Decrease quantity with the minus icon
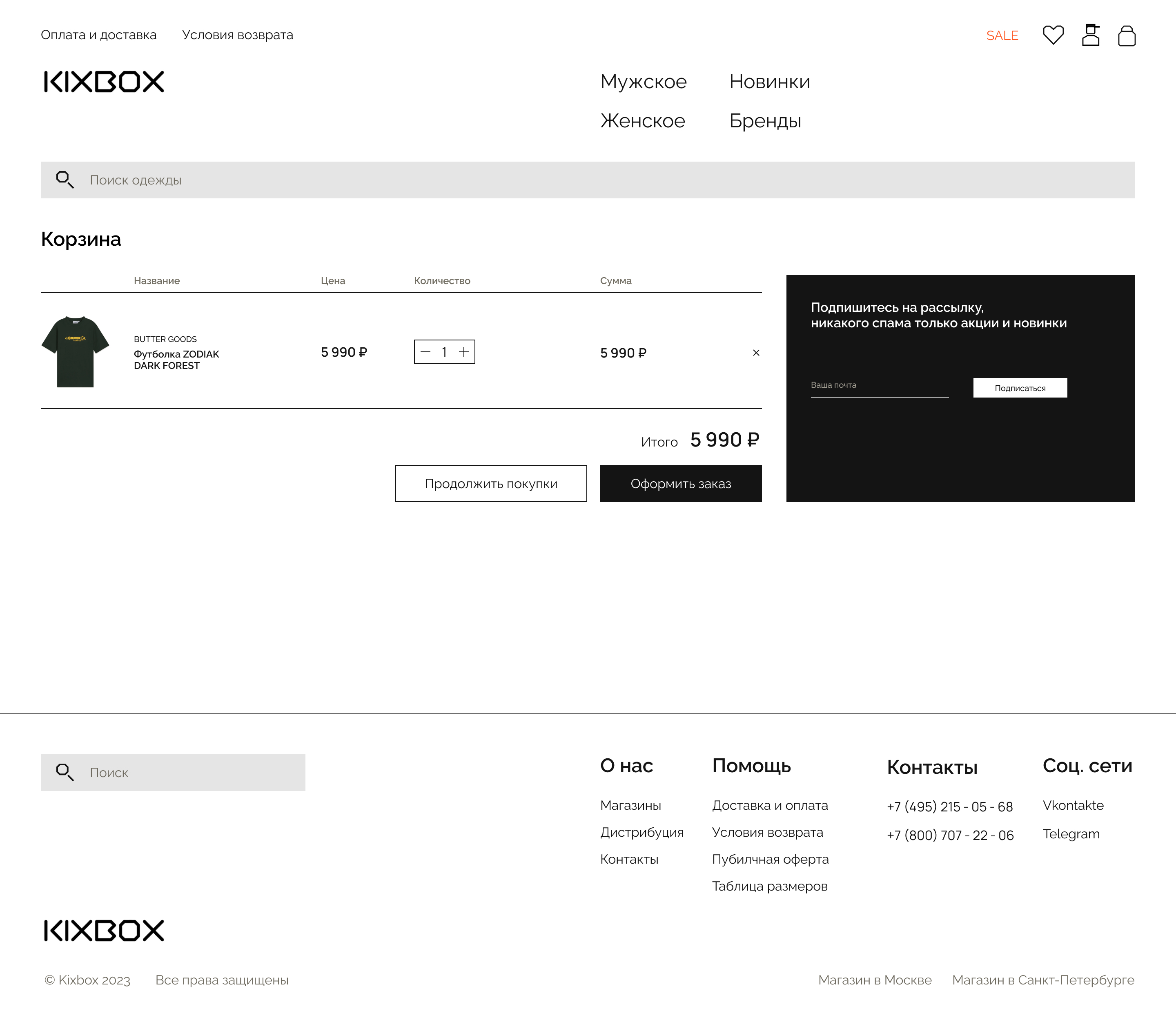1176x1031 pixels. tap(426, 352)
